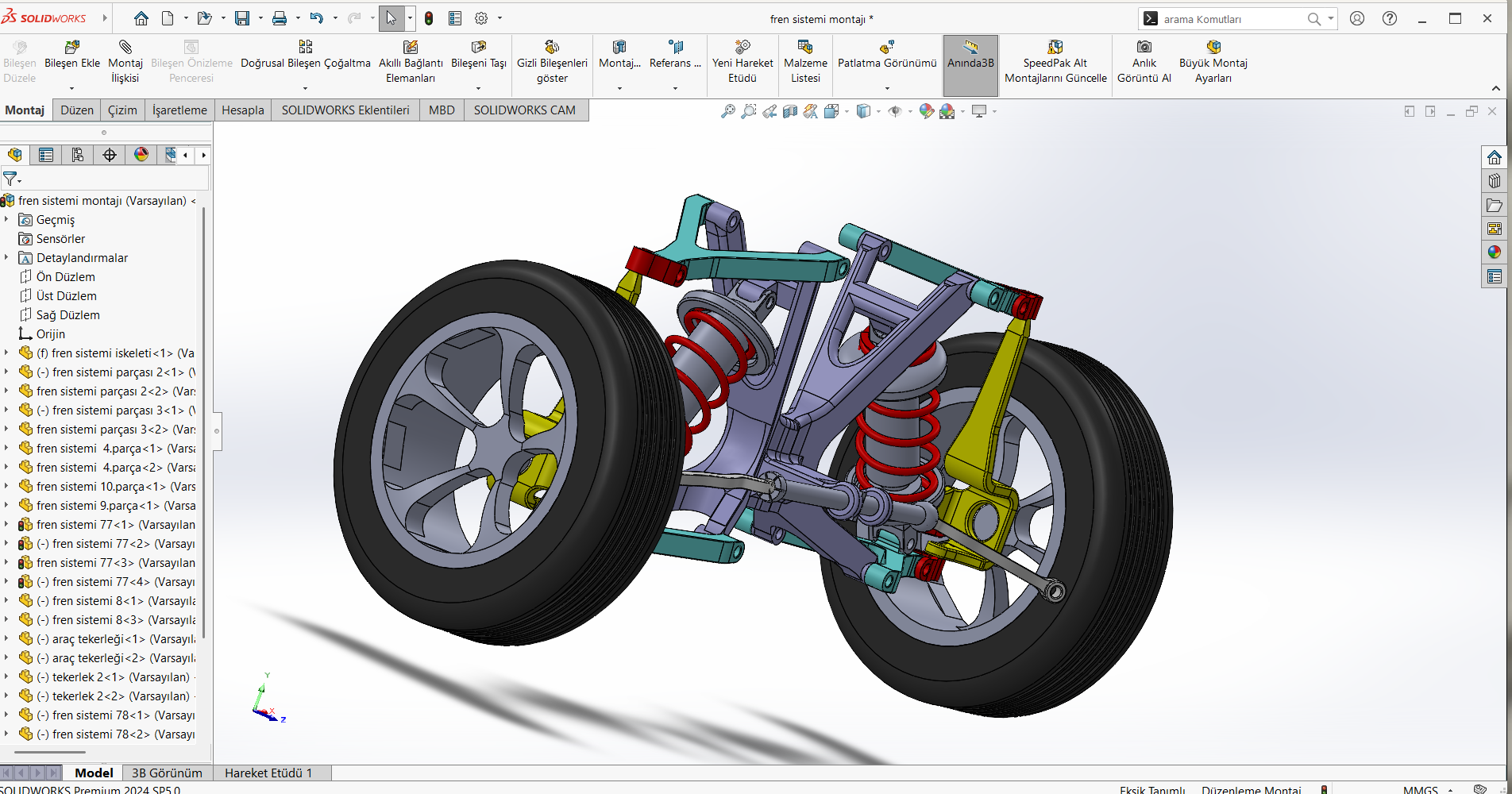Viewport: 1512px width, 794px height.
Task: Open the ConfigurationManager tab icon
Action: point(78,155)
